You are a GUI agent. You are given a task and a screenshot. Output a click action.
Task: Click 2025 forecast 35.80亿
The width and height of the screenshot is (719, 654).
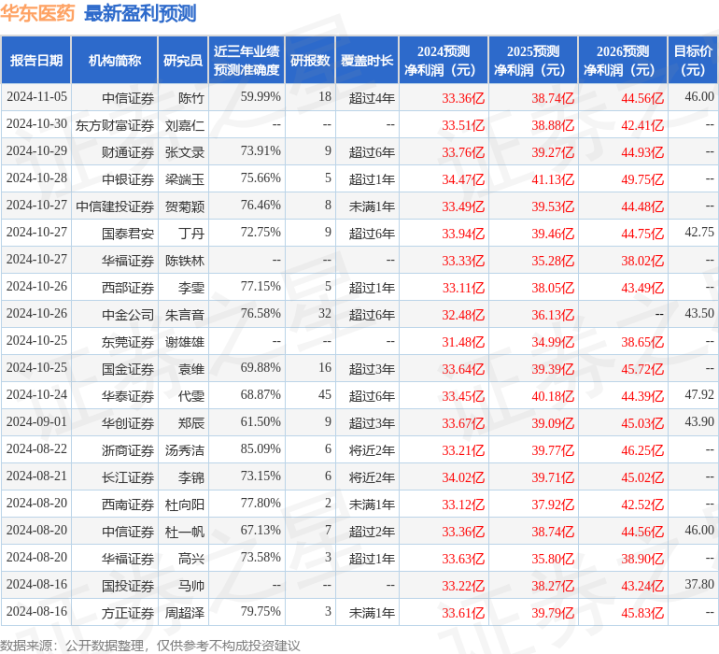(553, 558)
